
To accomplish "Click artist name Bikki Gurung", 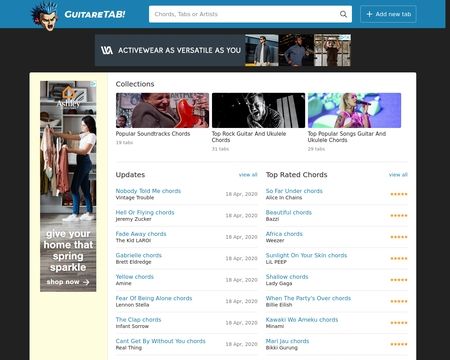I will point(282,348).
